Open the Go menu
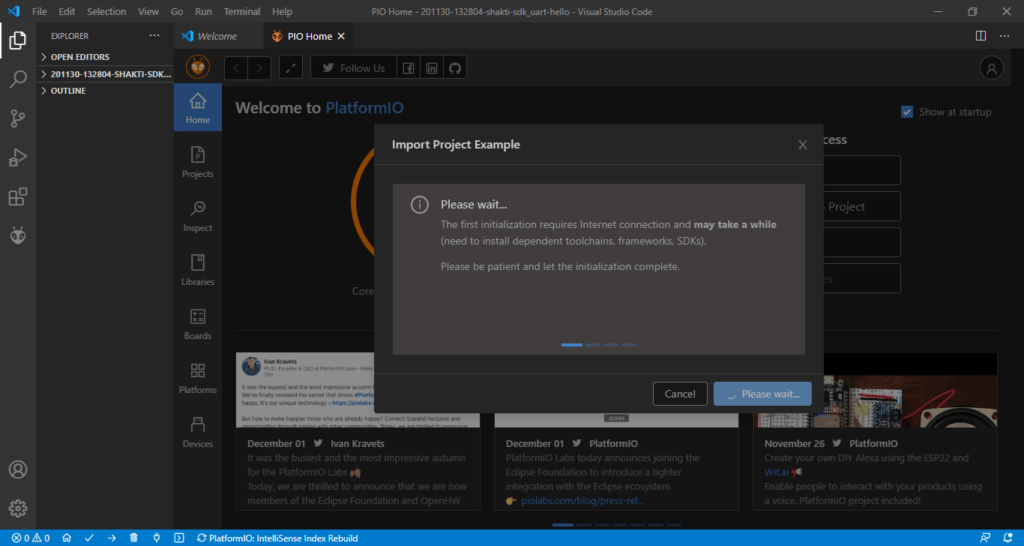This screenshot has width=1024, height=546. click(x=176, y=12)
